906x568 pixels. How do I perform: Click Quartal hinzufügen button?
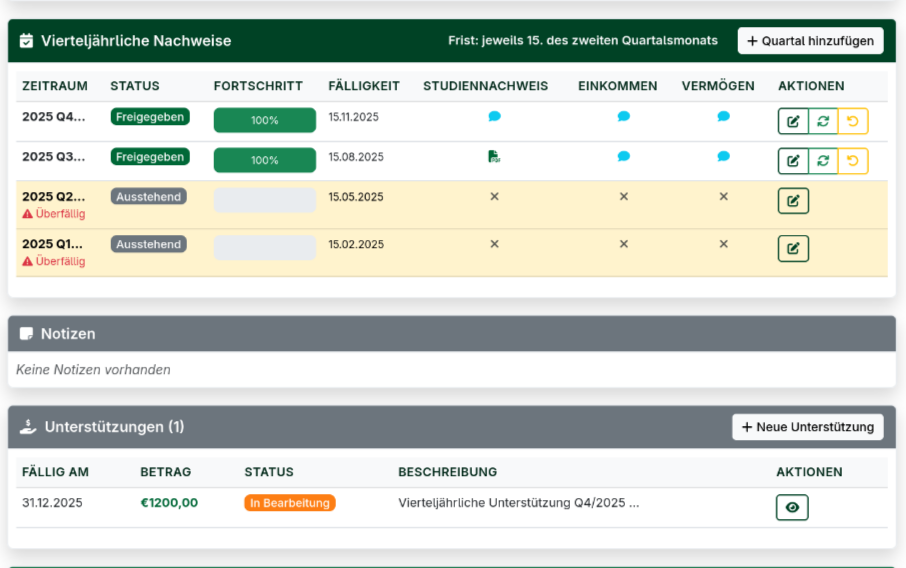pyautogui.click(x=810, y=41)
